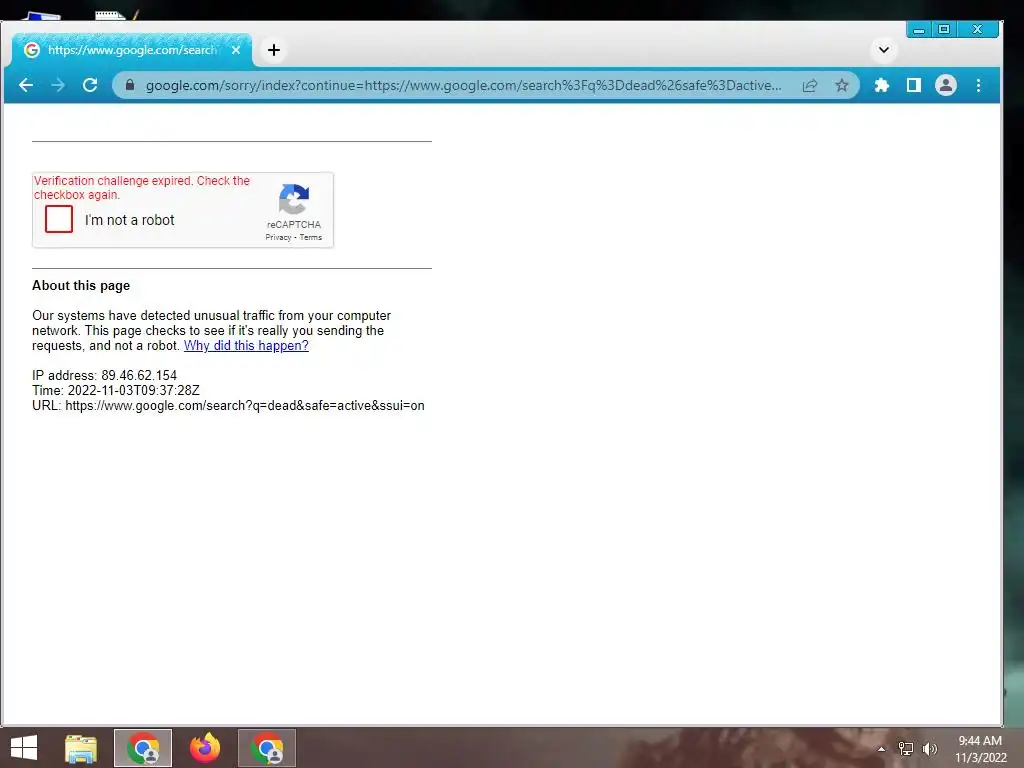The width and height of the screenshot is (1024, 768).
Task: Click the URL line with q=dead
Action: pyautogui.click(x=228, y=406)
